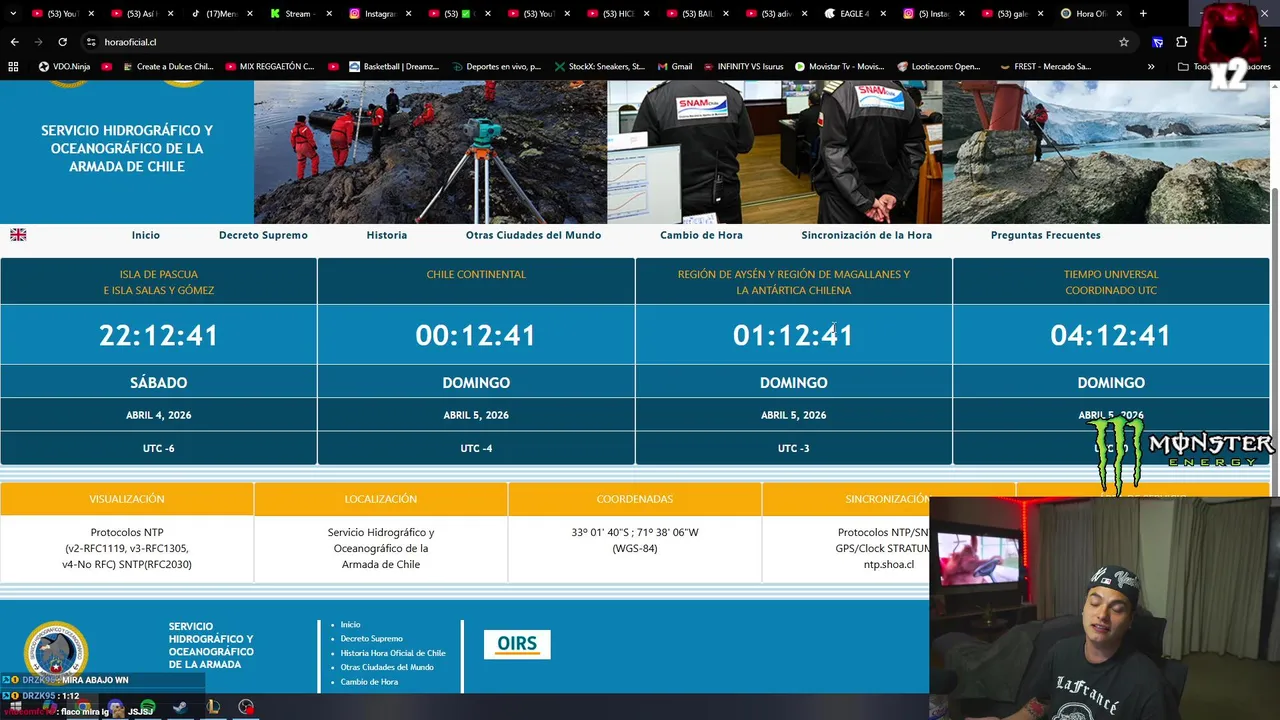This screenshot has height=720, width=1280.
Task: Click the Chile Continental clock 00:12:41
Action: pos(476,335)
